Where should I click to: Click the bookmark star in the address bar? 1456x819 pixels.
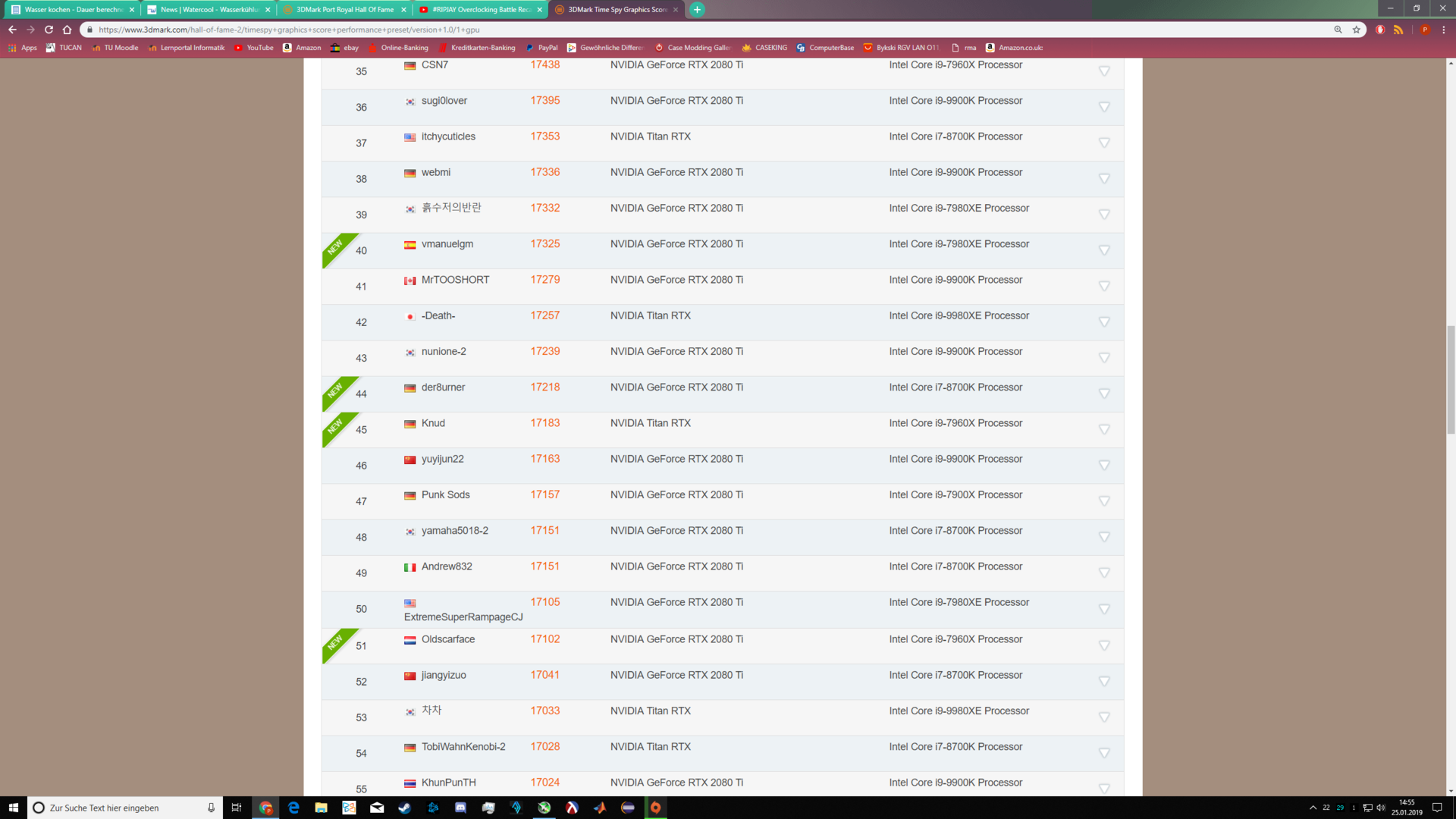click(1356, 30)
